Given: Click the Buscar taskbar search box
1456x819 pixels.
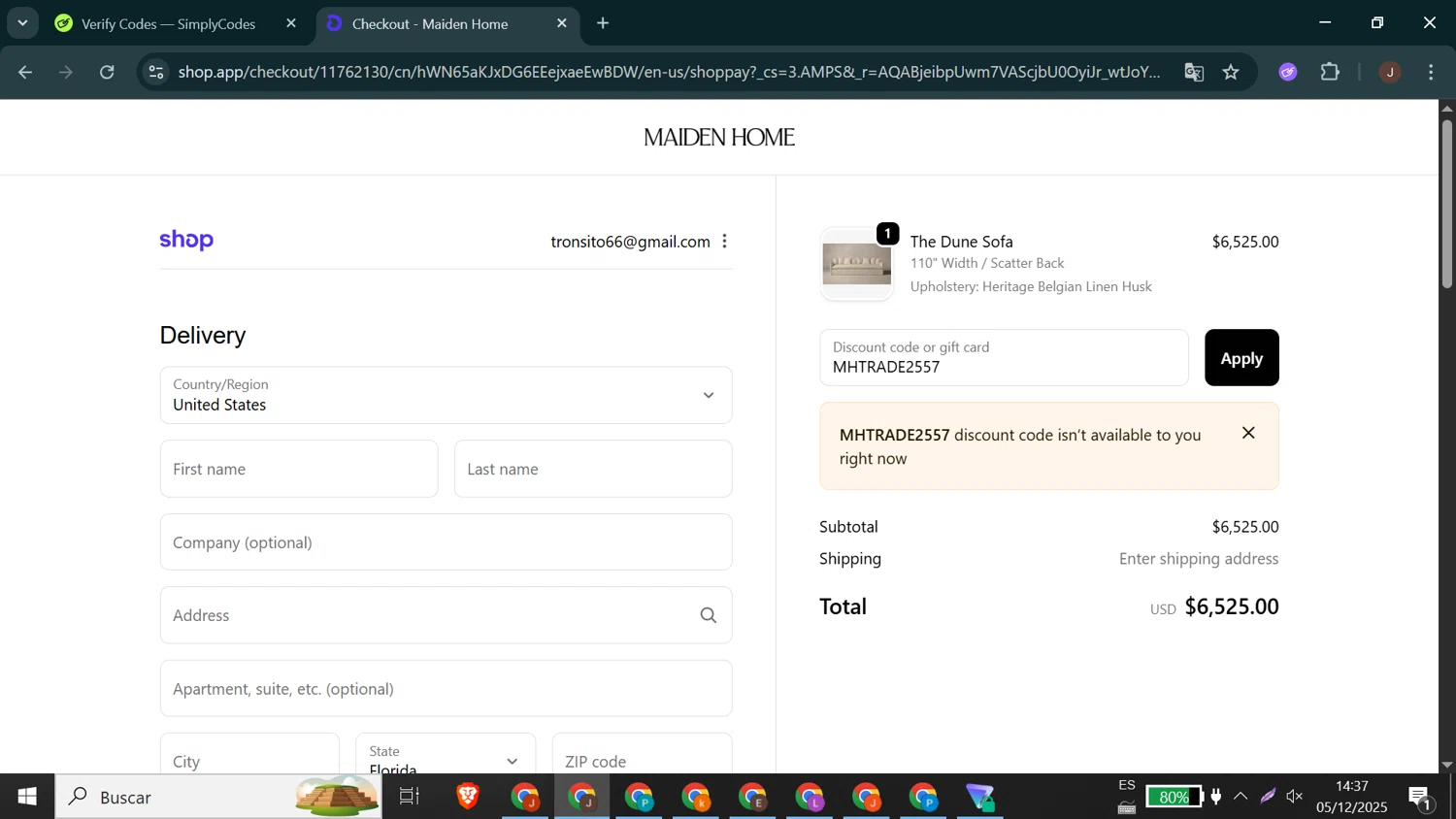Looking at the screenshot, I should tap(218, 797).
